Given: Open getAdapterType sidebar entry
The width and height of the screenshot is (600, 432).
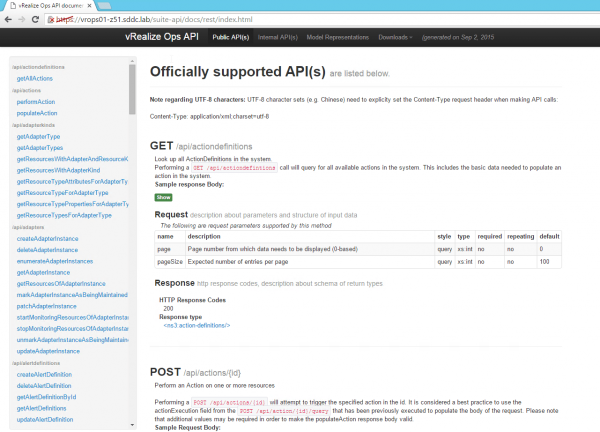Looking at the screenshot, I should 38,137.
